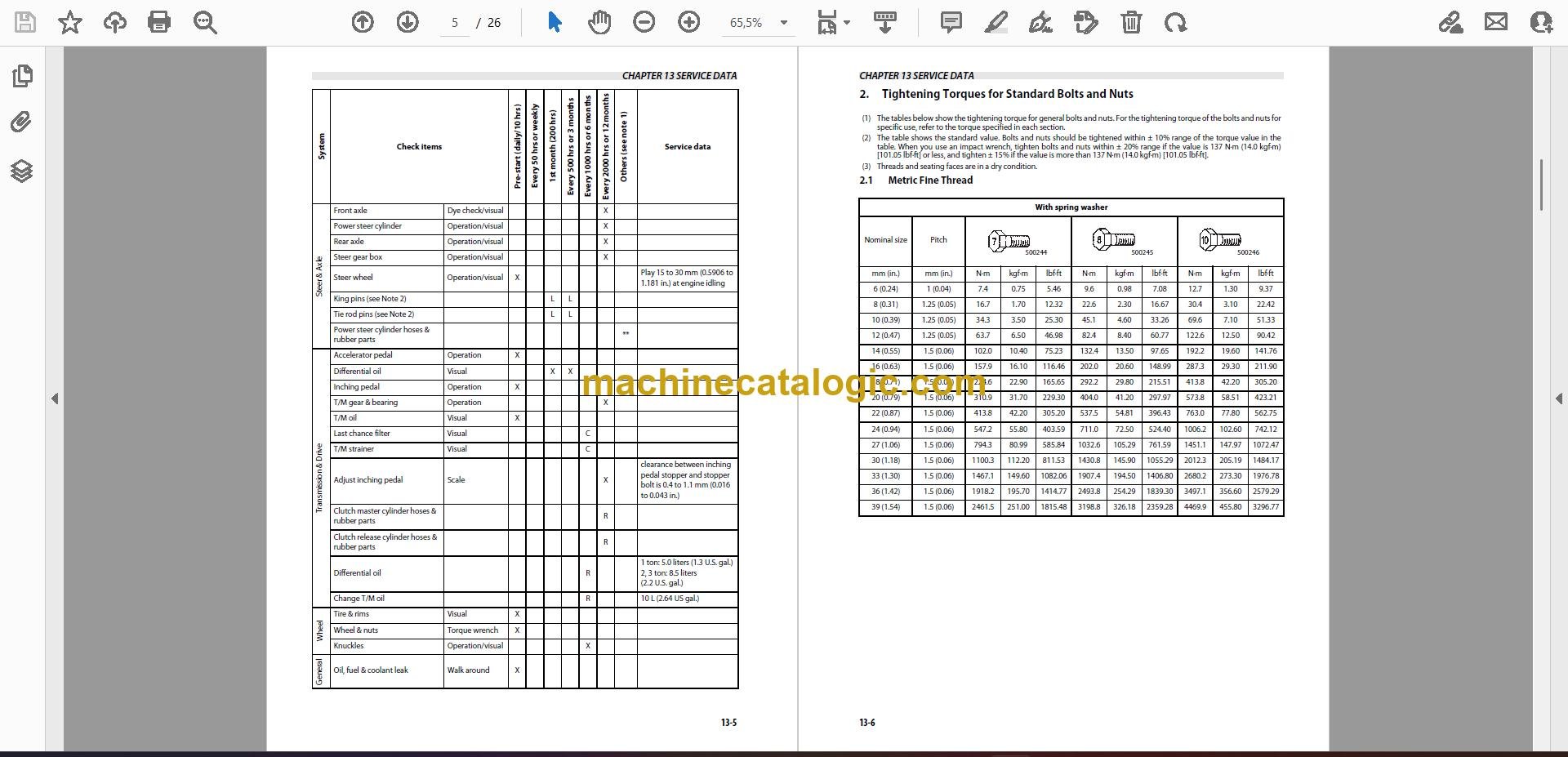Open the sign document pen tool
Image resolution: width=1568 pixels, height=757 pixels.
(1040, 22)
